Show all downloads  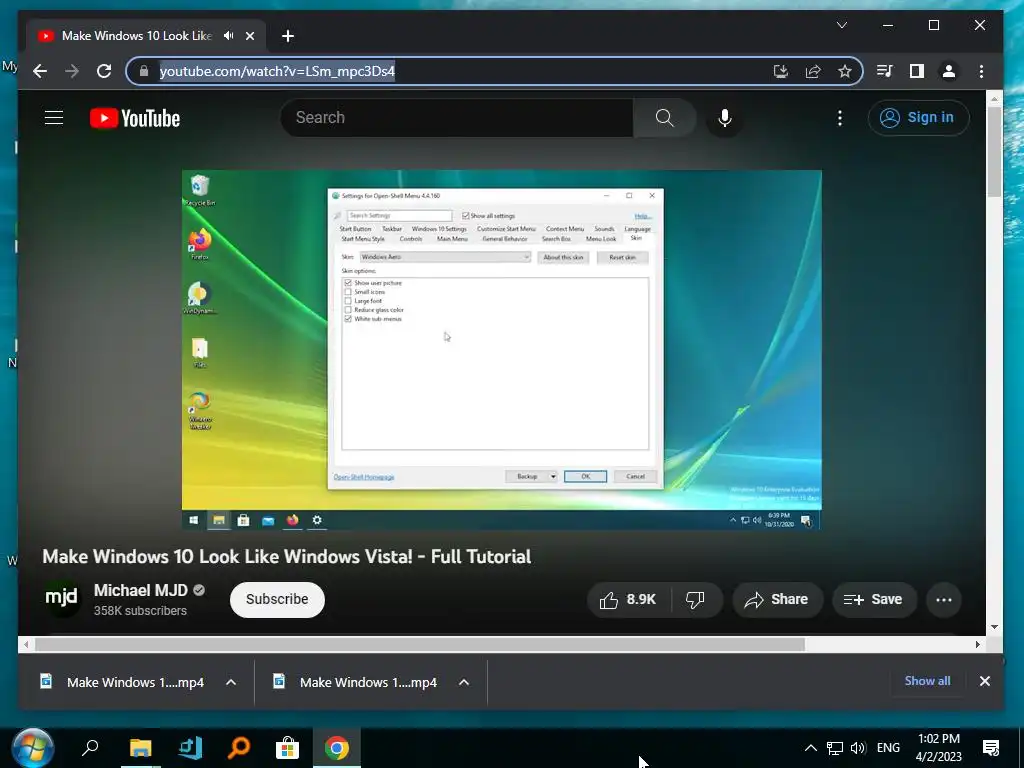coord(927,680)
